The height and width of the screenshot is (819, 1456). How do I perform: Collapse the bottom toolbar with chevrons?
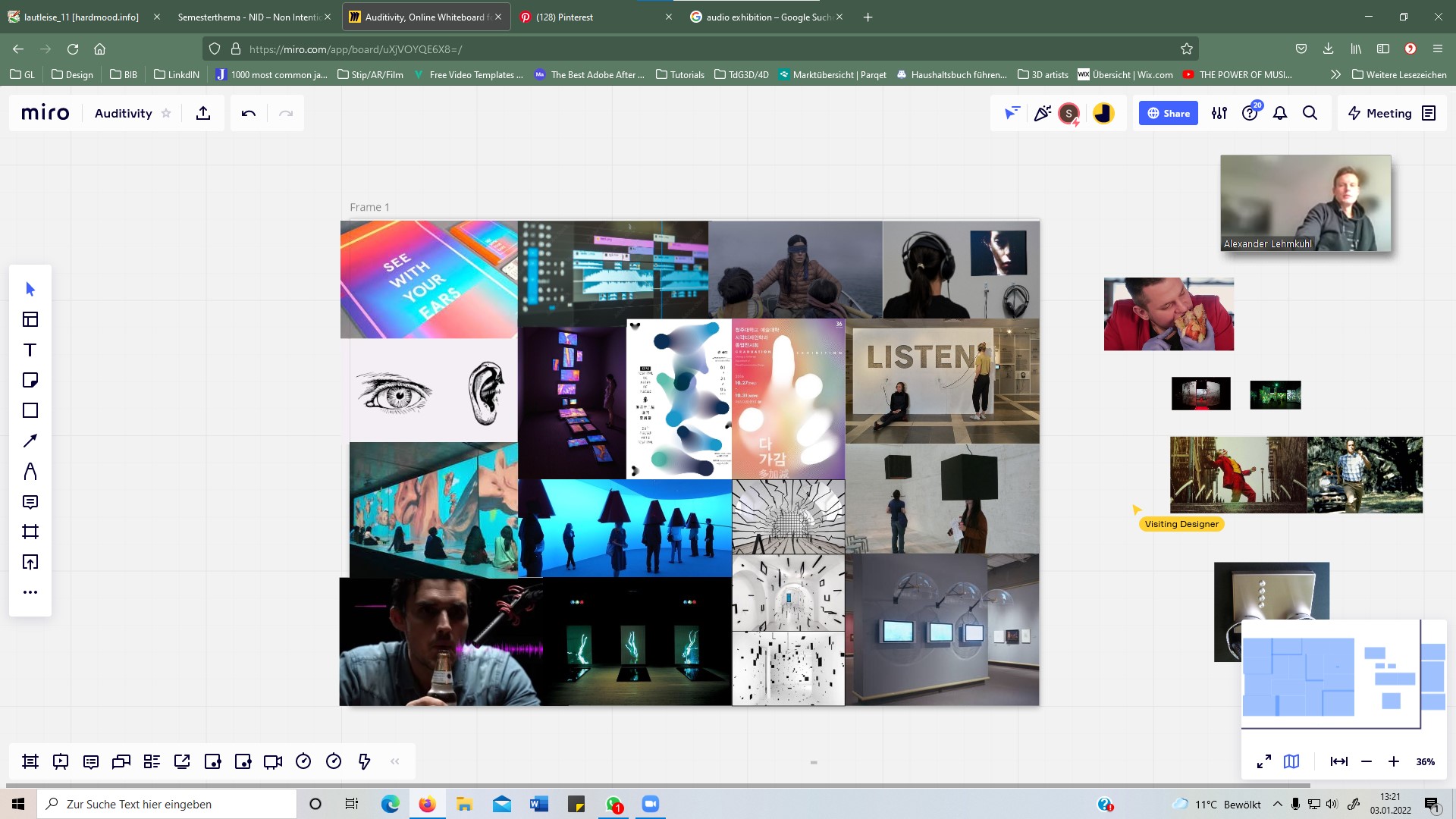[x=394, y=761]
